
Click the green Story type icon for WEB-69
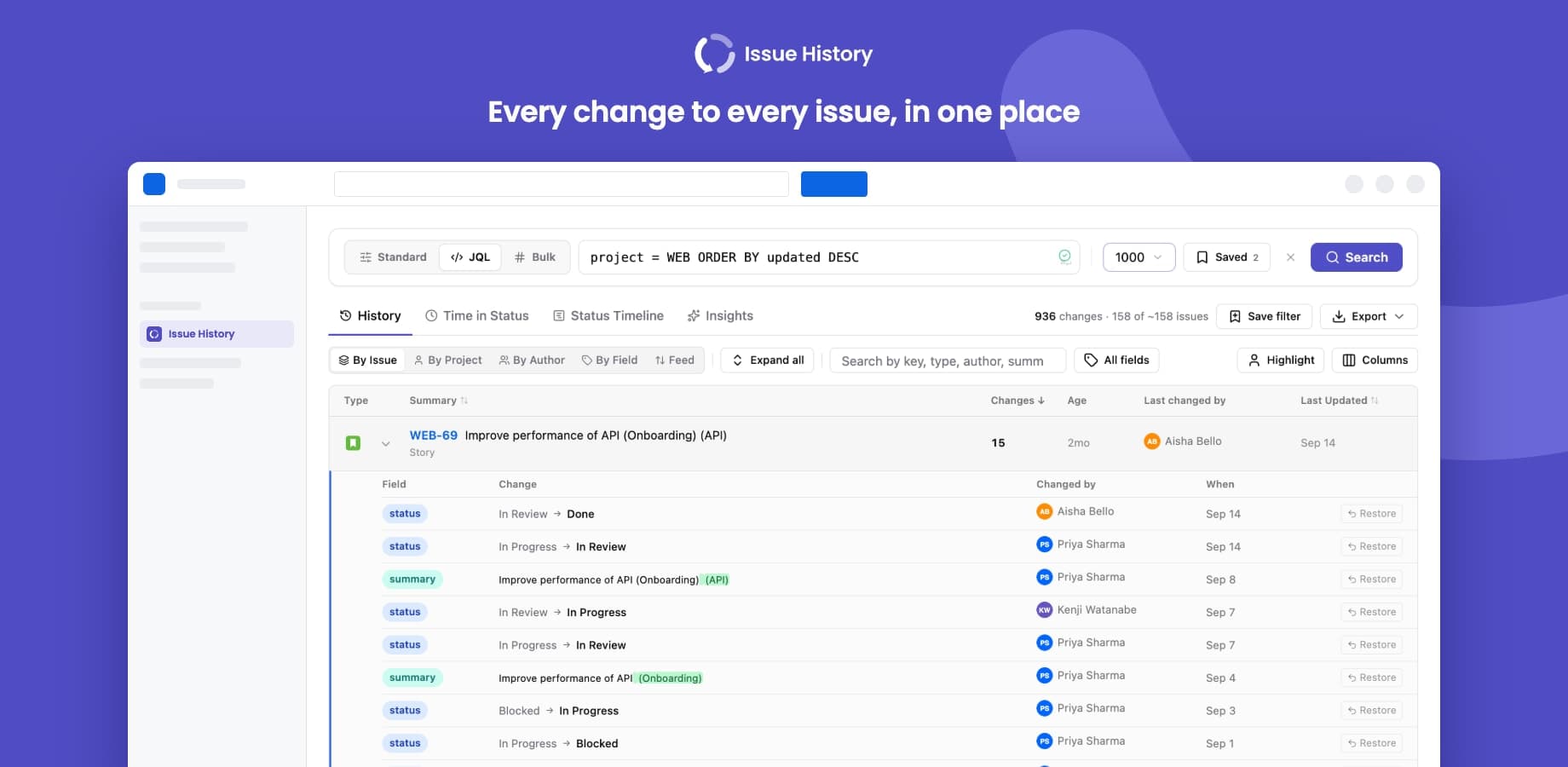click(x=353, y=443)
